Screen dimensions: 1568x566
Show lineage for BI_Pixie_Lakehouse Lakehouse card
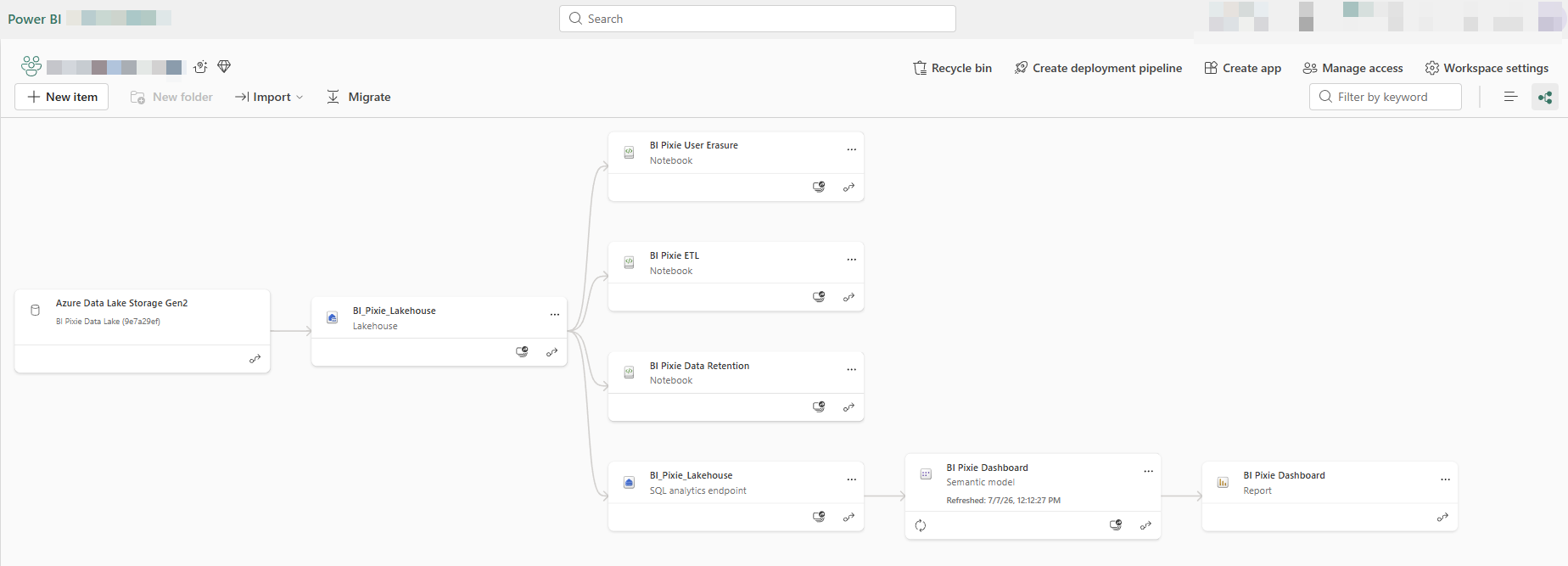pos(552,352)
